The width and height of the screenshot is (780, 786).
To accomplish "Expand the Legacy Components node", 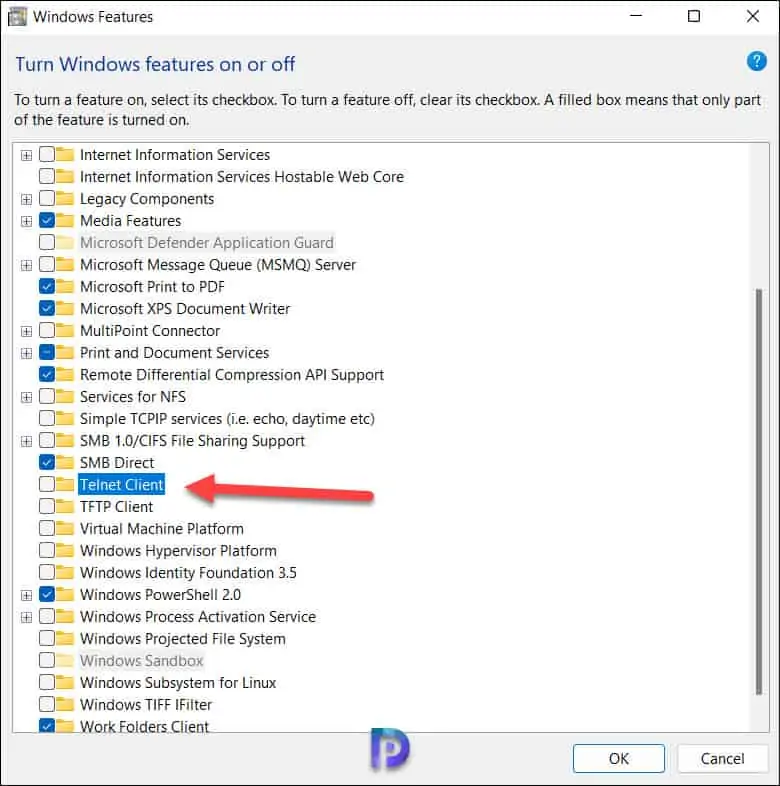I will pyautogui.click(x=27, y=200).
